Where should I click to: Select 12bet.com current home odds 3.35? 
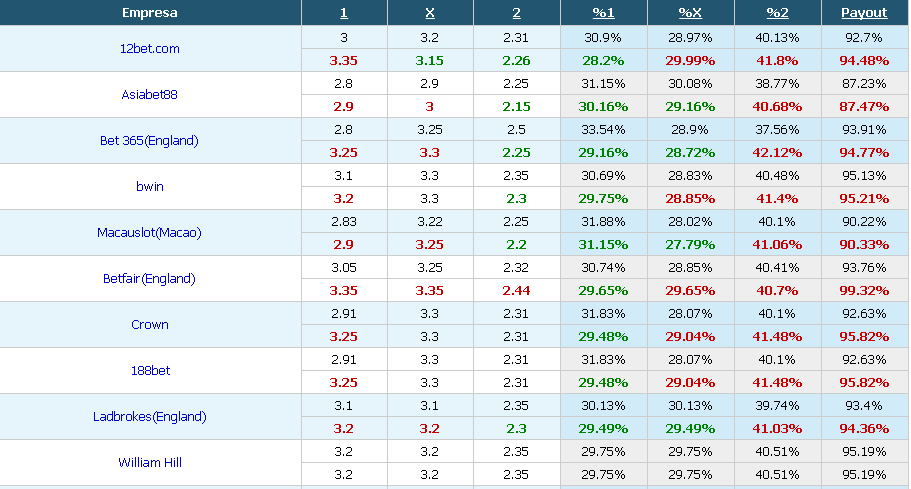[x=343, y=60]
